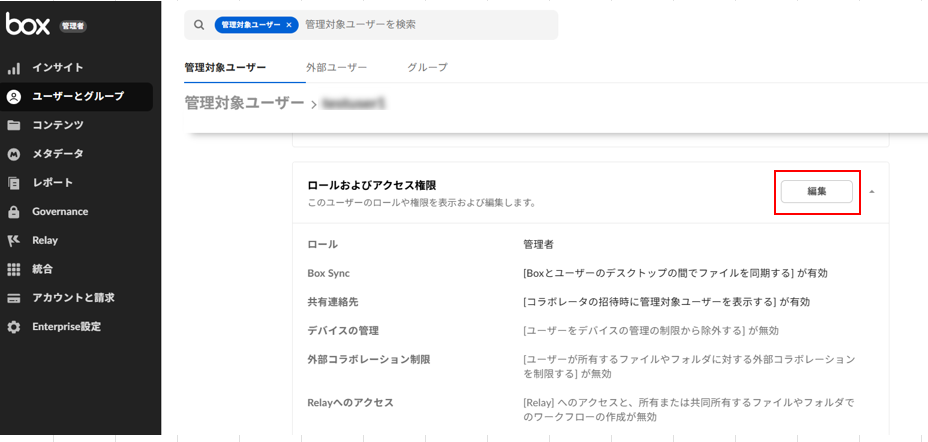Click the 編集 button

point(816,191)
